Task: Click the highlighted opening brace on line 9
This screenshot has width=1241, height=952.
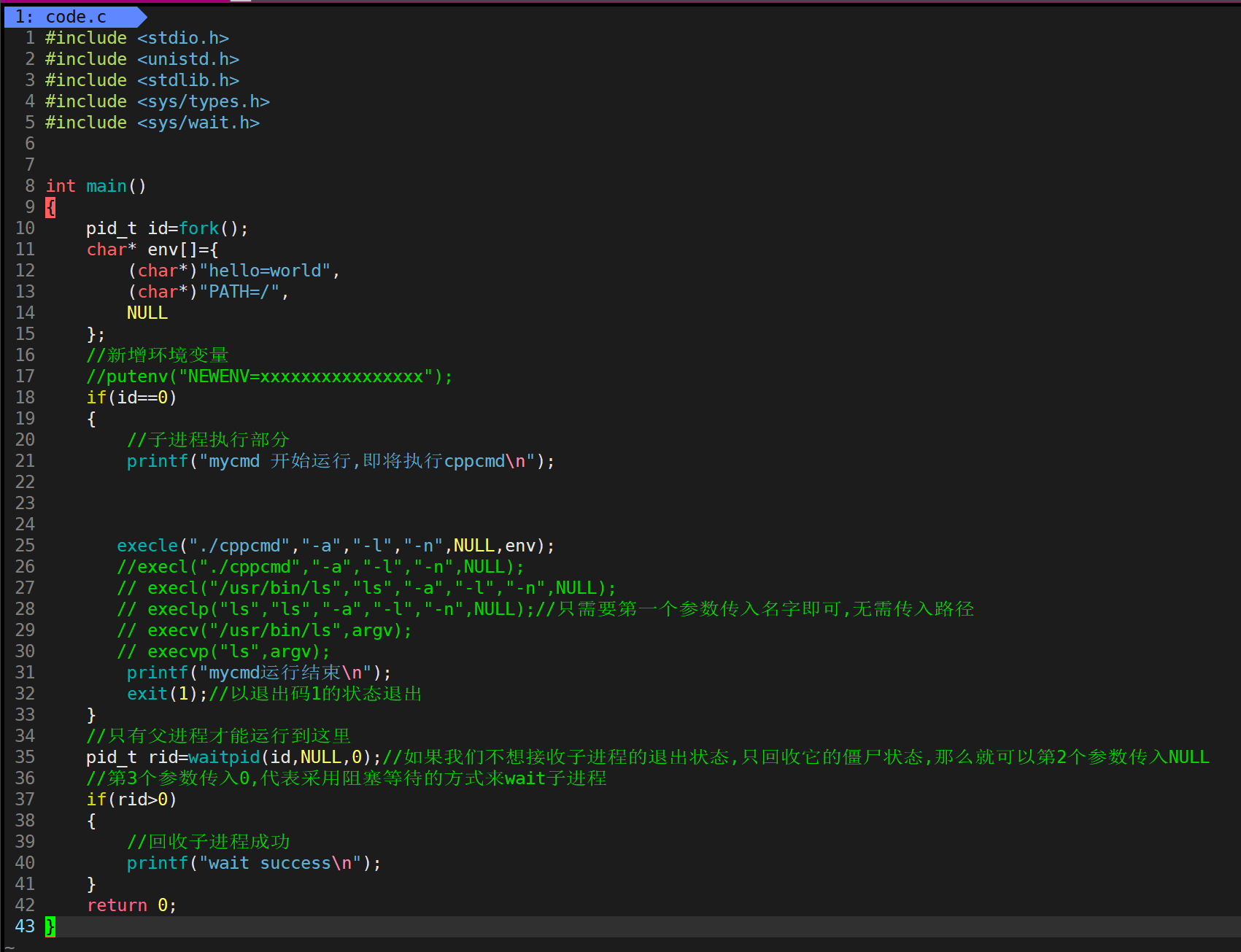Action: click(x=50, y=207)
